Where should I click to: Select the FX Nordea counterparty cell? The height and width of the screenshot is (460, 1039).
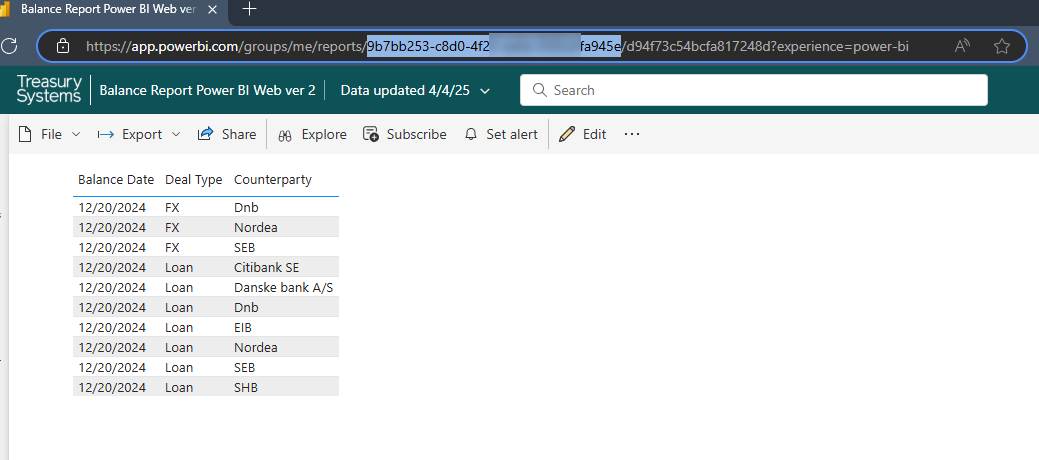(256, 227)
